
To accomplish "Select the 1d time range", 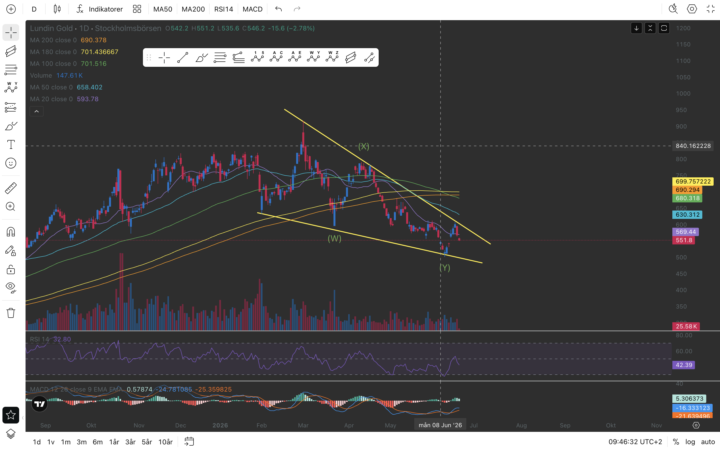I will coord(37,442).
